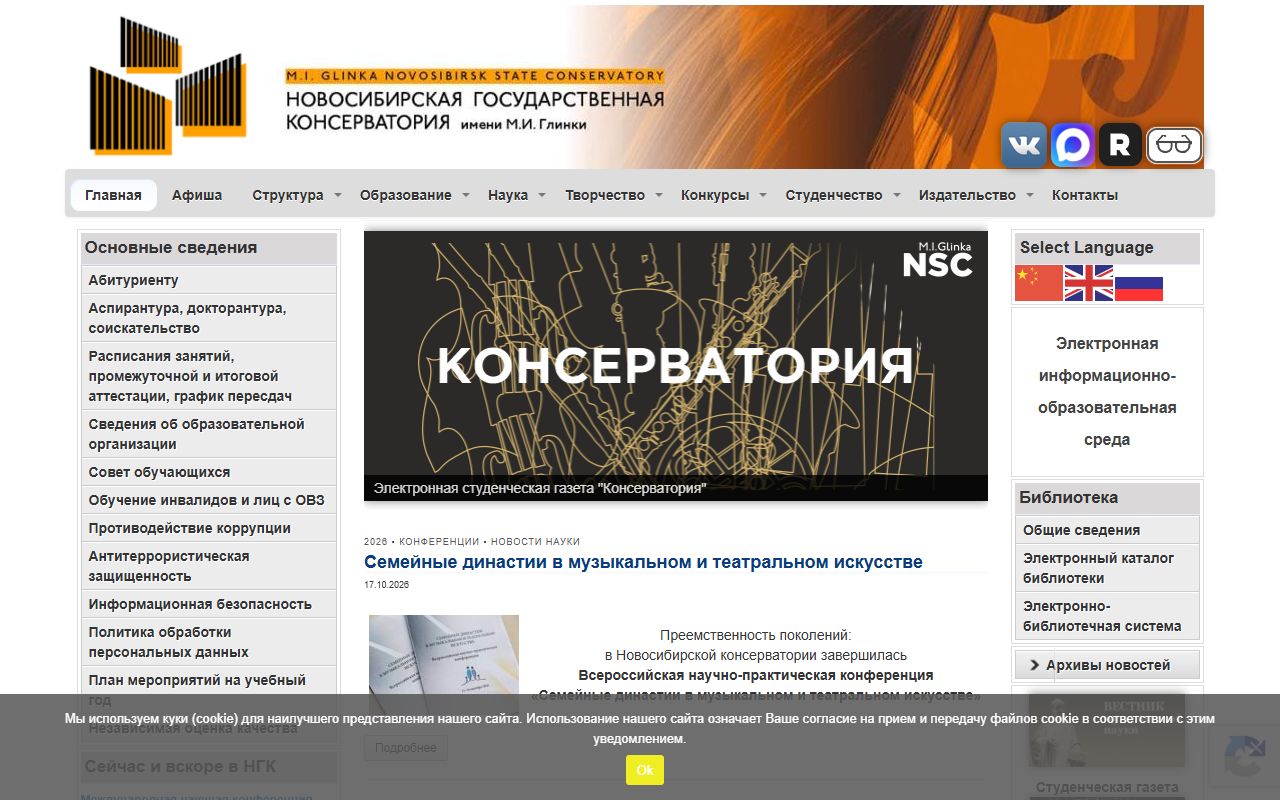Open Сведения об образовательной организации

(x=209, y=434)
